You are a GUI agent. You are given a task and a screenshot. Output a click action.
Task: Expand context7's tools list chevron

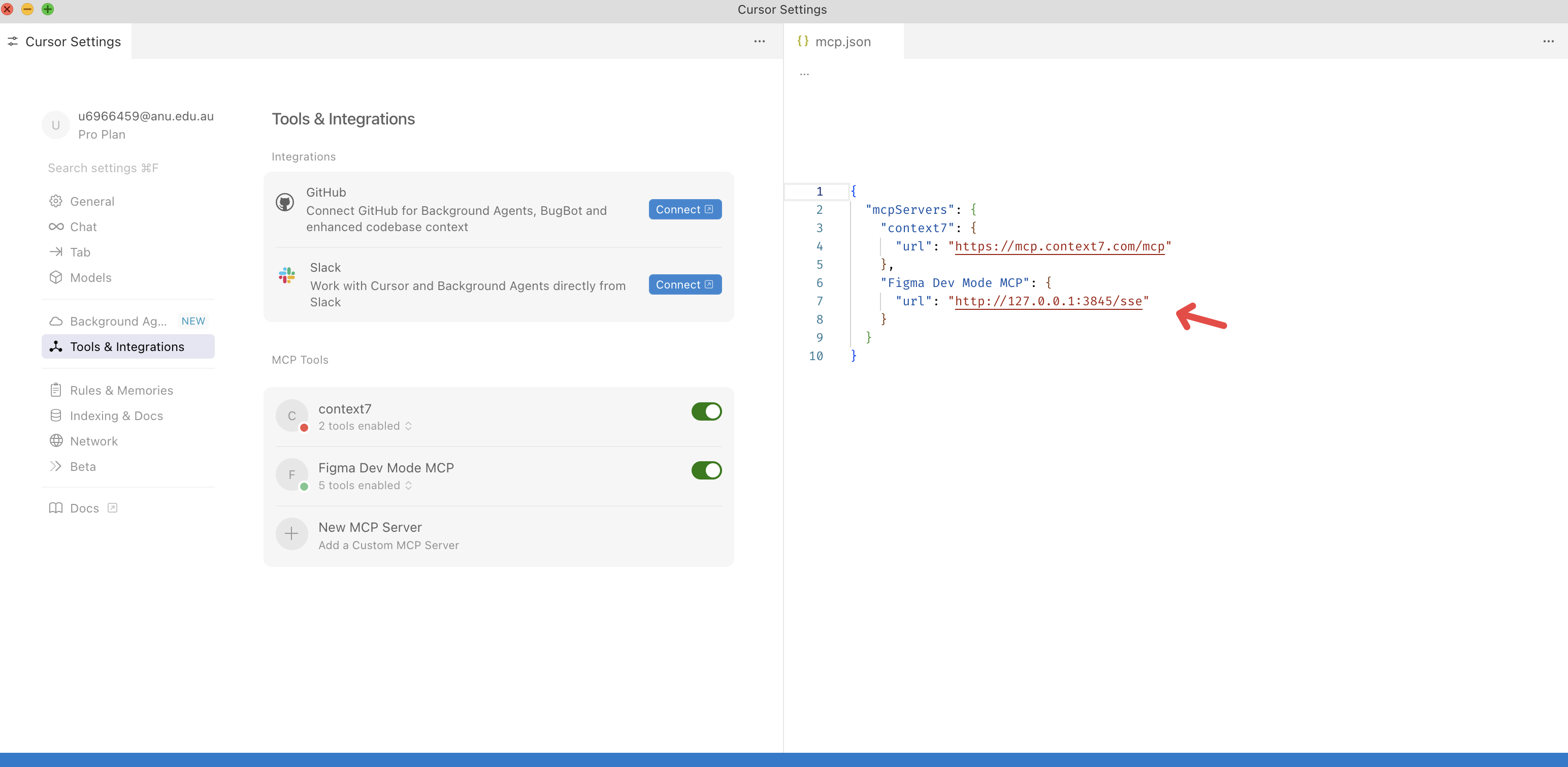click(408, 426)
